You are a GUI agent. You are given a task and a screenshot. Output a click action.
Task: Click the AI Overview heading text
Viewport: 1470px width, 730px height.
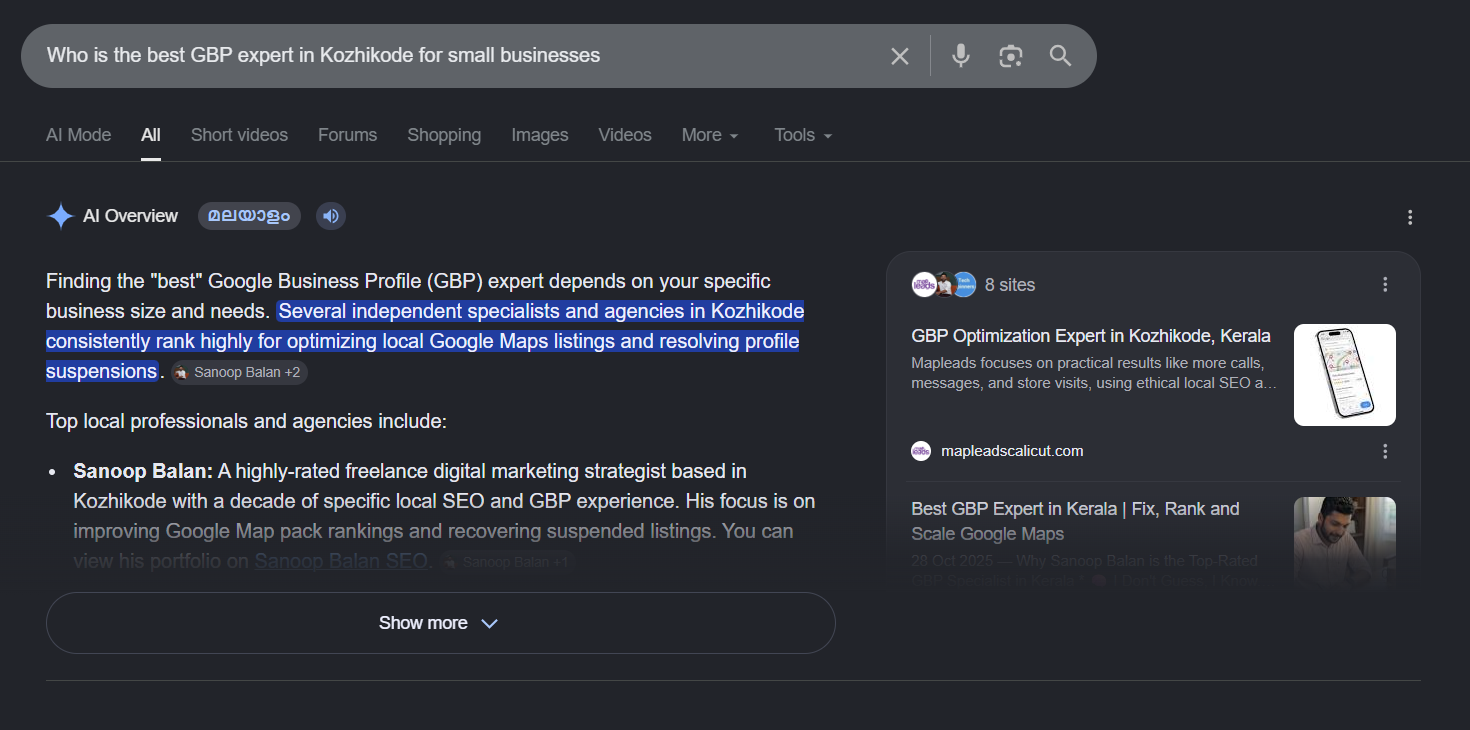[130, 216]
